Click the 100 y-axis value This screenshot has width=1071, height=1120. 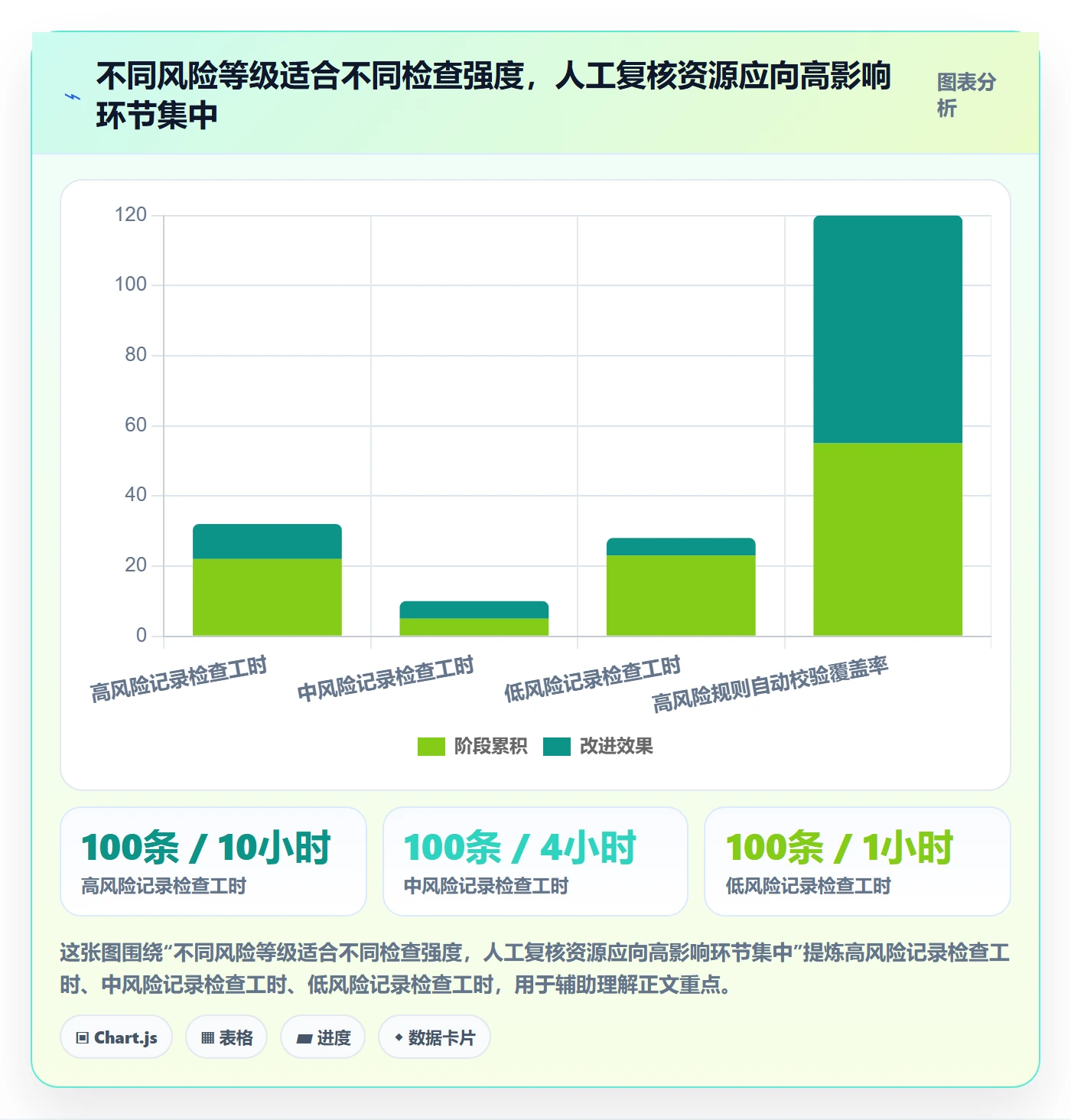(131, 285)
